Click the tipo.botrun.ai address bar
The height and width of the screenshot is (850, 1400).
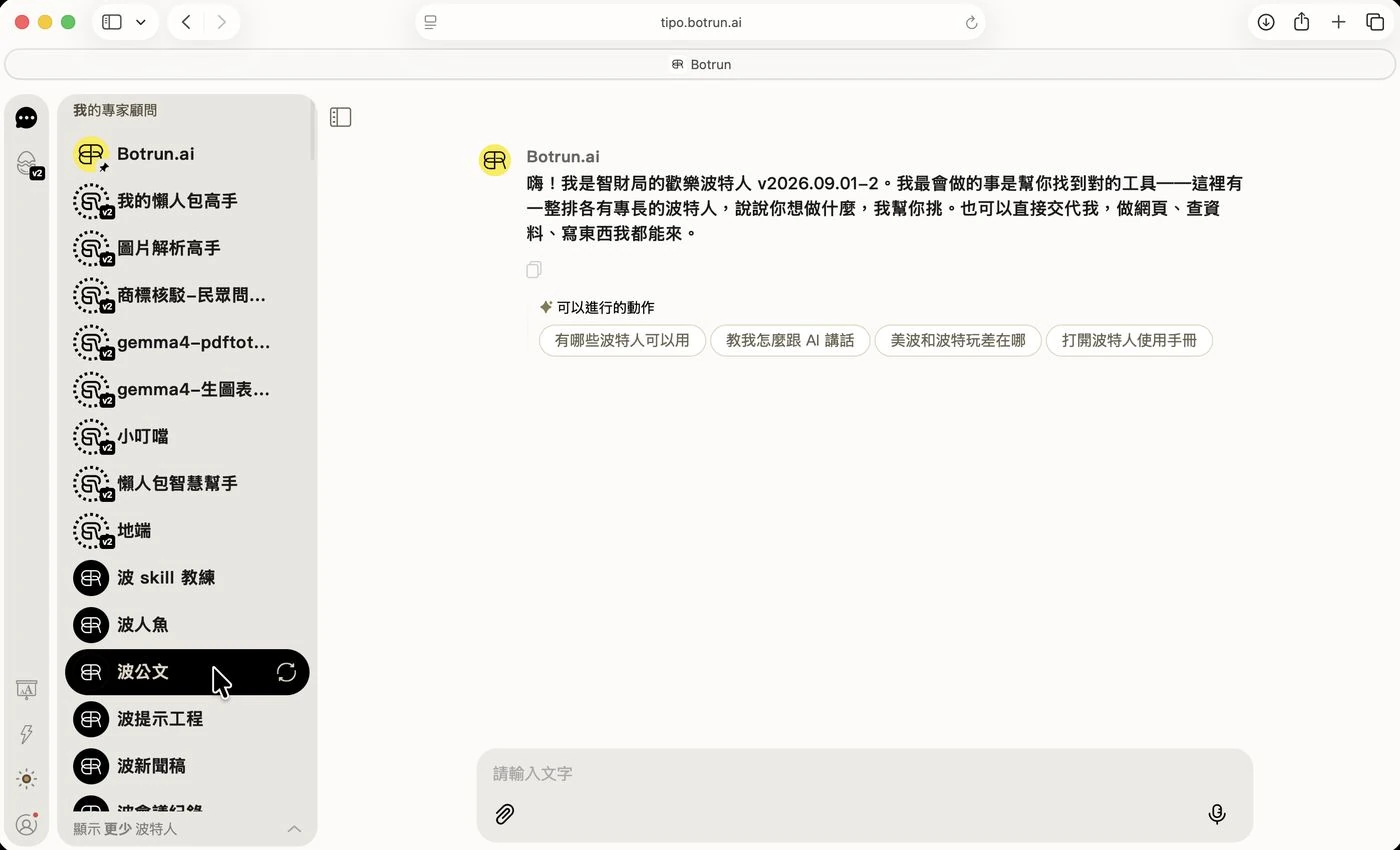point(700,22)
